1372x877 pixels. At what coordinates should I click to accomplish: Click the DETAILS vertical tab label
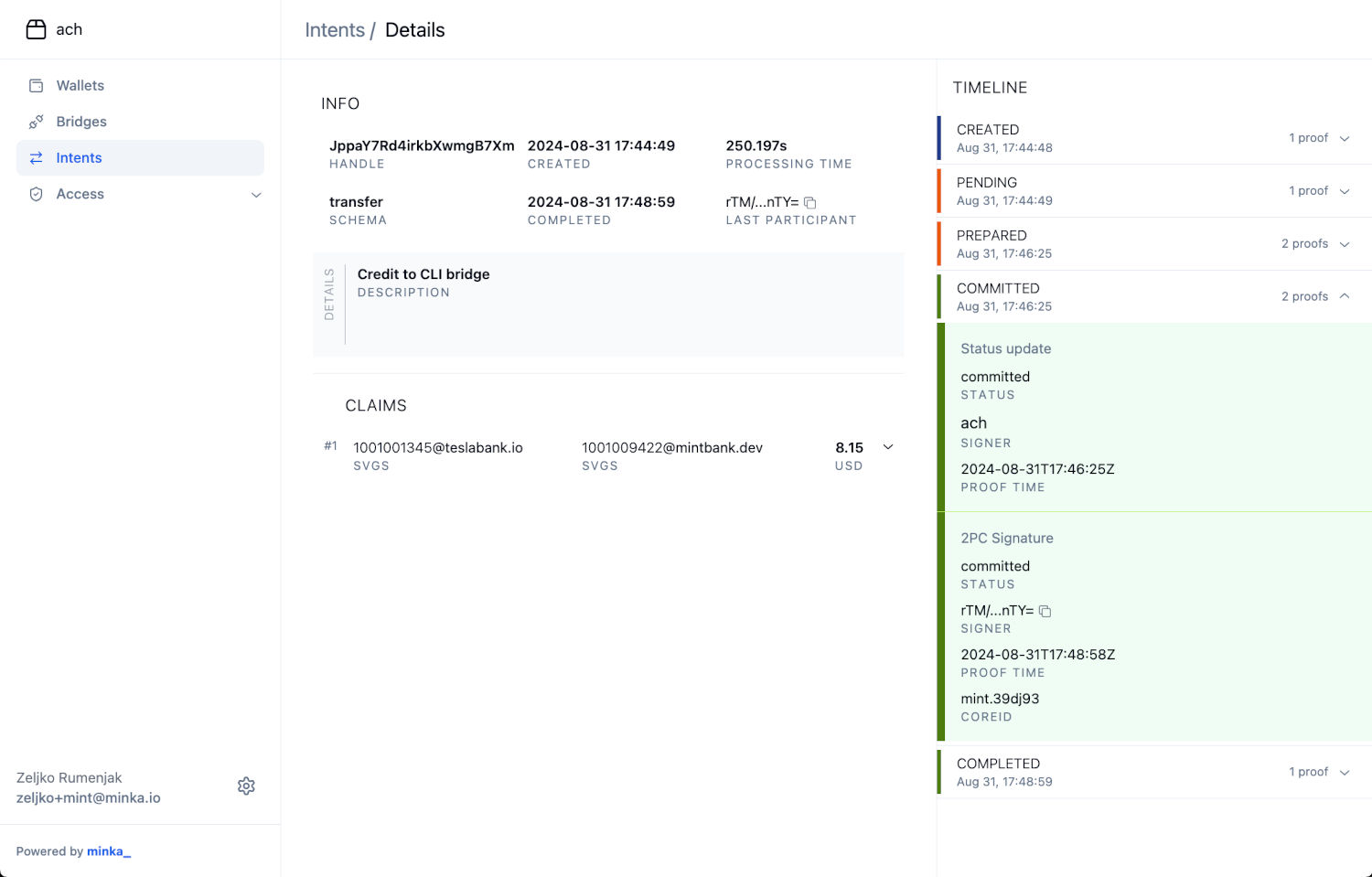329,294
